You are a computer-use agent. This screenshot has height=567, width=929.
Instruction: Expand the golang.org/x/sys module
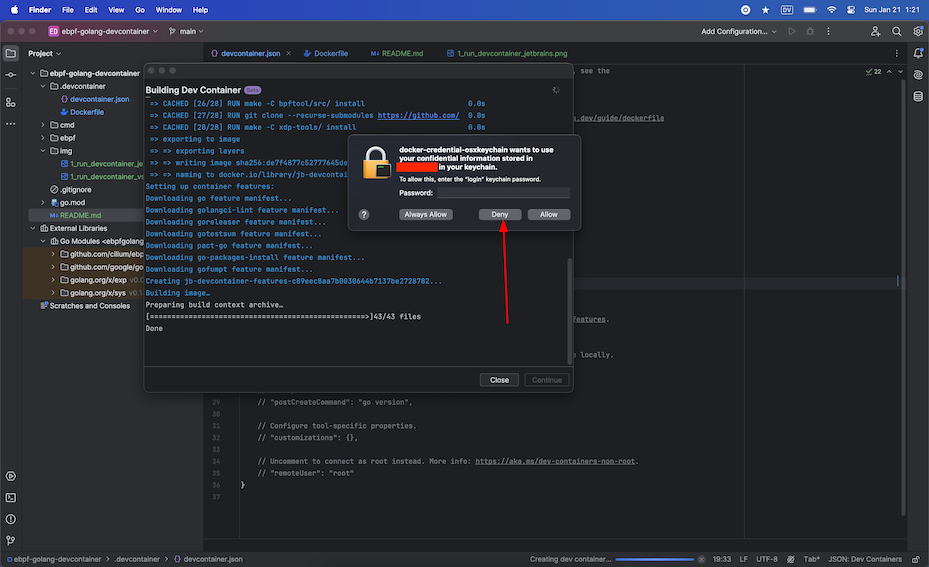click(x=53, y=293)
